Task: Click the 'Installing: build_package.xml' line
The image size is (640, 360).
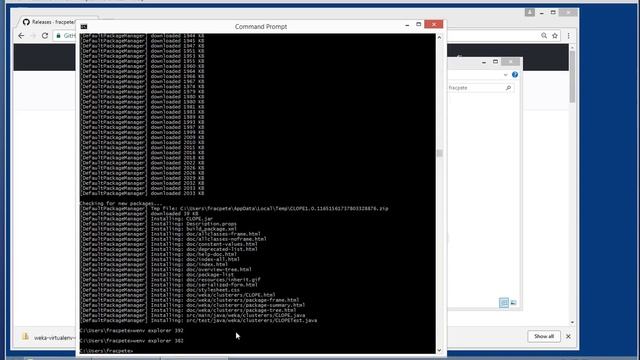Action: pos(159,229)
